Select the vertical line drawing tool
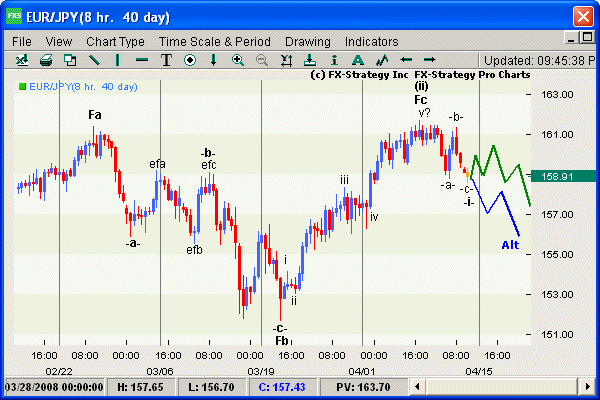Screen dimensions: 600x400 (117, 60)
